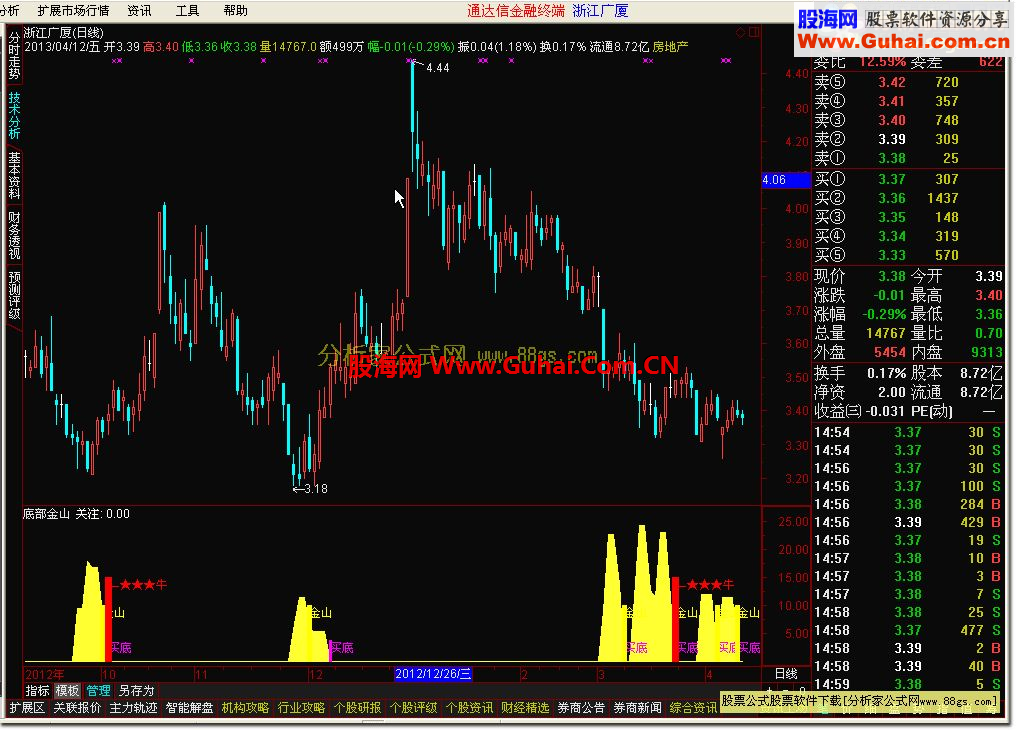Open the 个股研报 bottom tab
Image resolution: width=1016 pixels, height=730 pixels.
click(358, 708)
